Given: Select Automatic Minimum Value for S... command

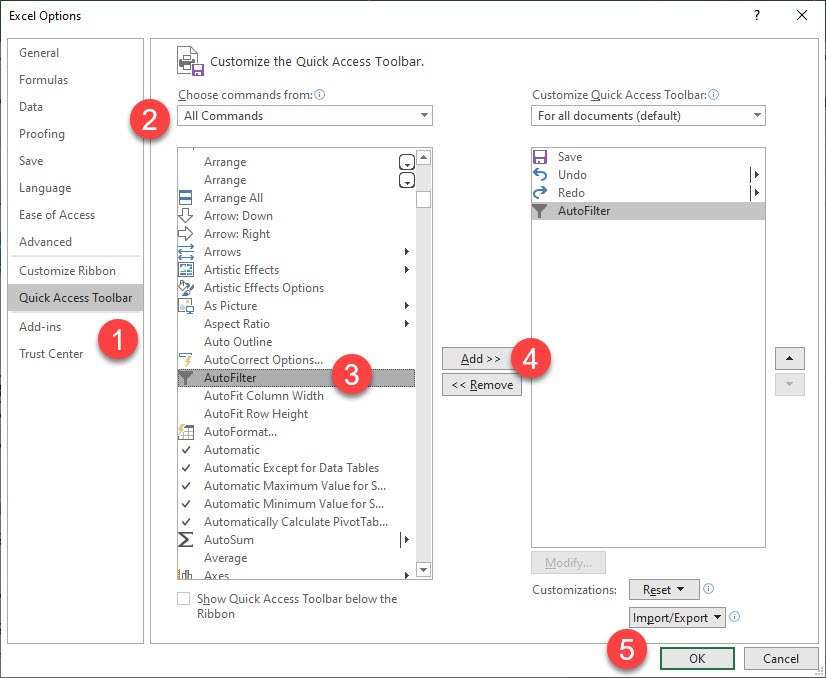Looking at the screenshot, I should tap(296, 504).
